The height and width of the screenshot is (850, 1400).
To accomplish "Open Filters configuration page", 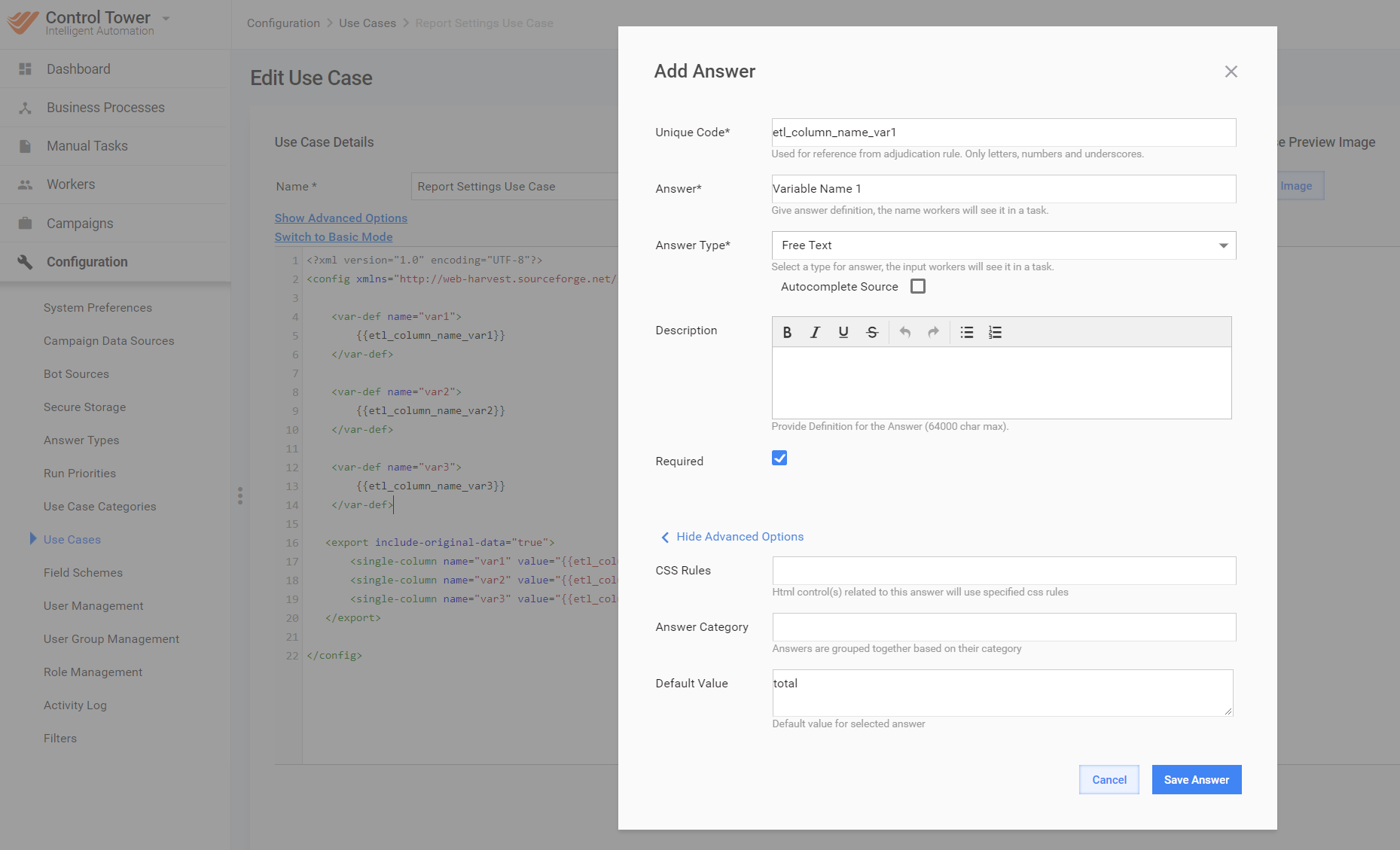I will [x=60, y=739].
